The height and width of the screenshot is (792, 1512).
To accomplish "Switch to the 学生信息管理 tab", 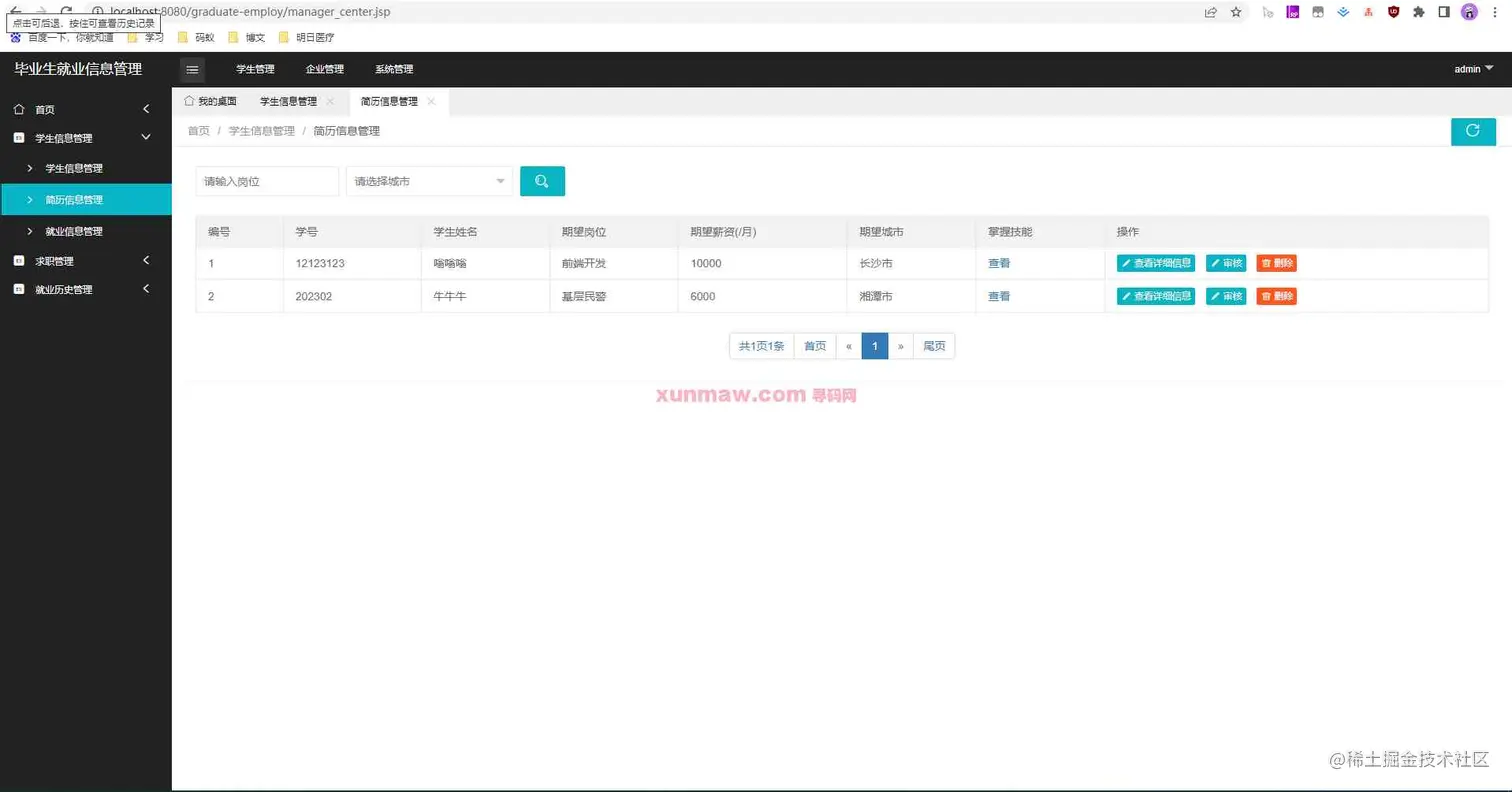I will click(288, 101).
